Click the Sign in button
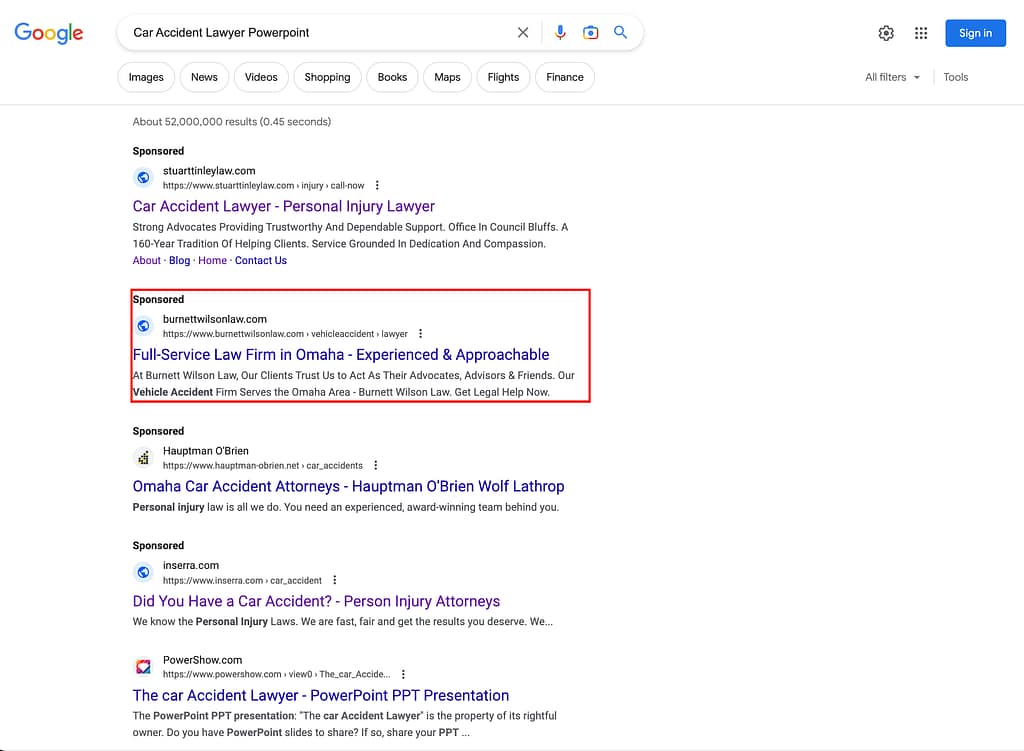 tap(975, 33)
